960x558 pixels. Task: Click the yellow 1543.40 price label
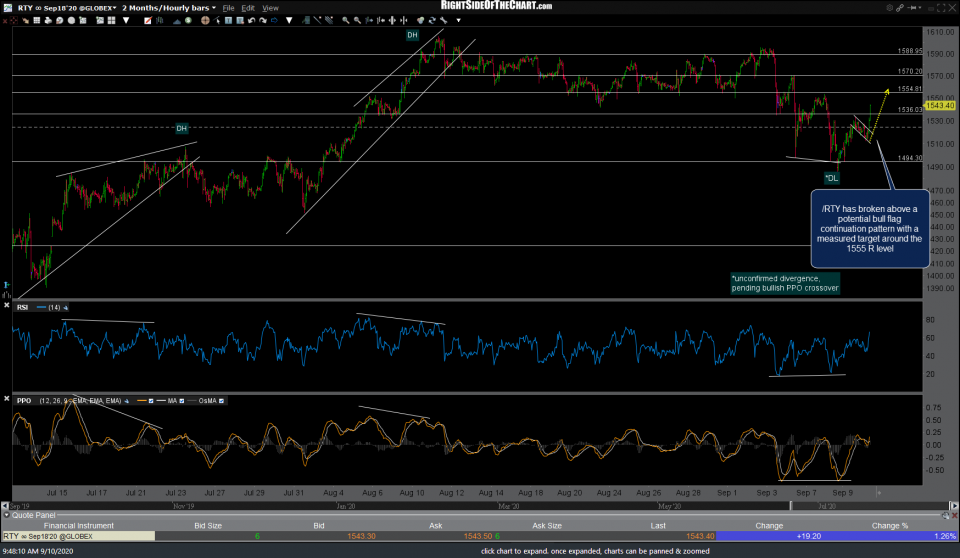tap(940, 106)
